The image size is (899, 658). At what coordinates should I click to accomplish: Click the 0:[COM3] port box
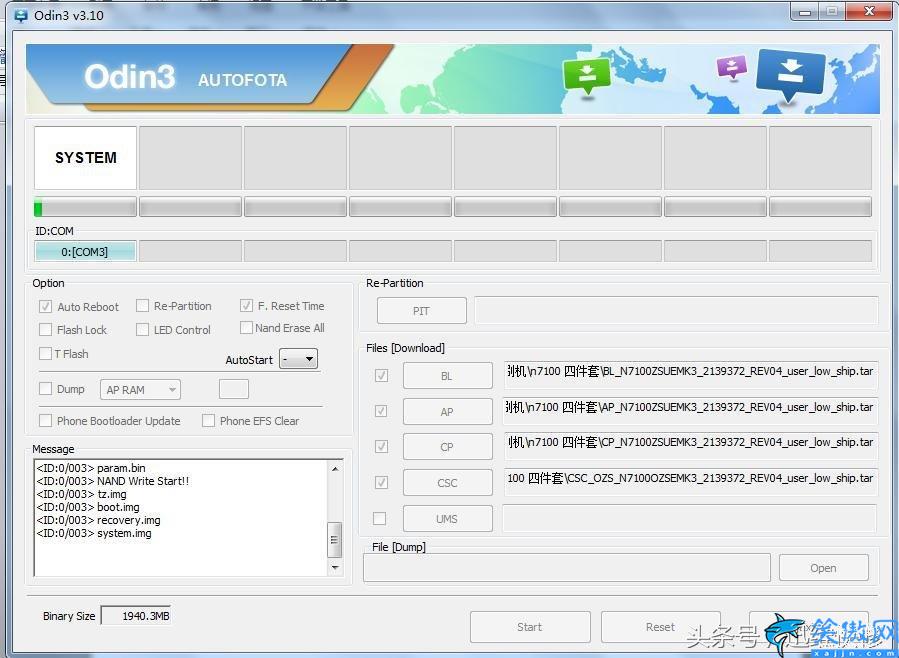[85, 251]
